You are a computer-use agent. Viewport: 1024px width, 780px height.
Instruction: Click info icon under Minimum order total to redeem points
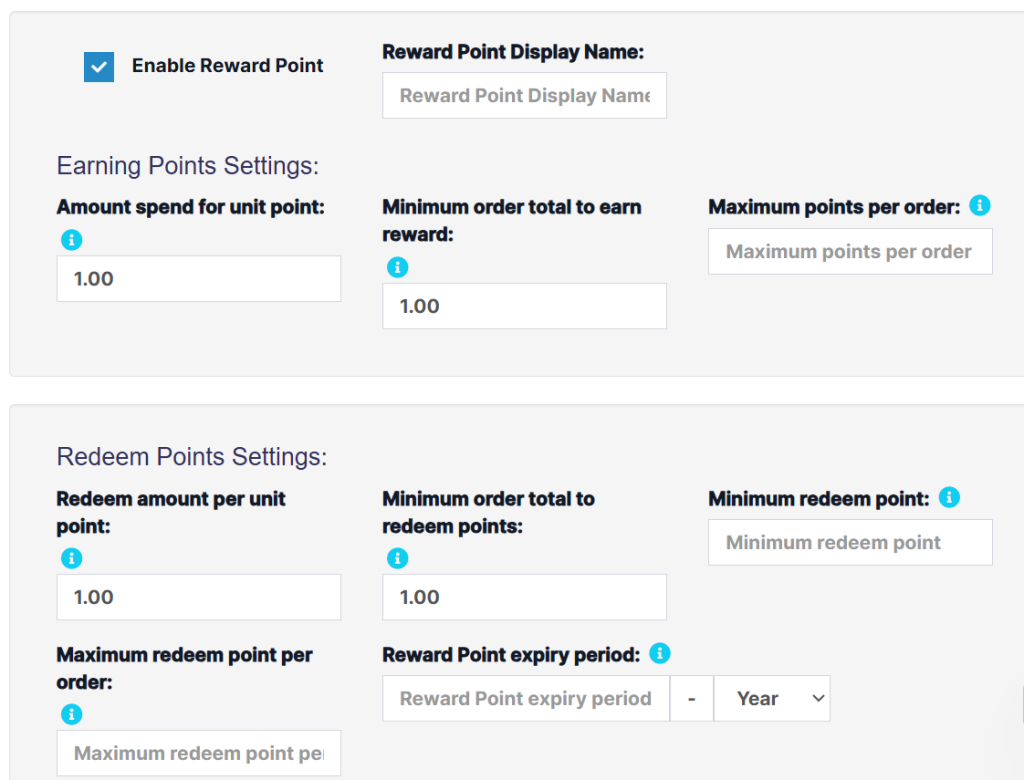pos(397,558)
